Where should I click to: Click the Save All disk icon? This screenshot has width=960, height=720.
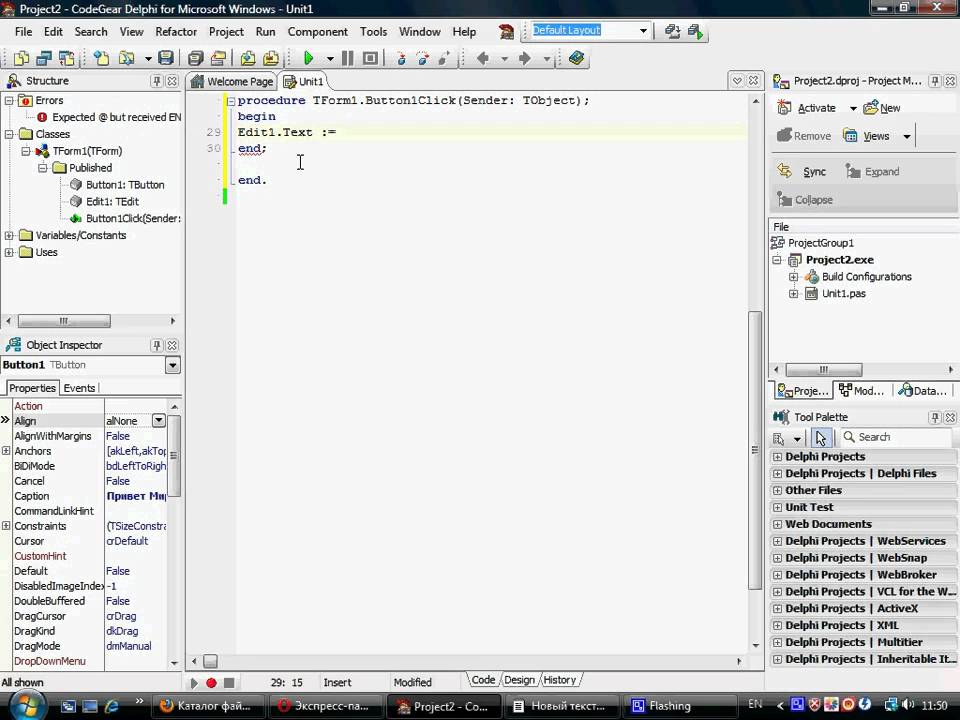[195, 58]
